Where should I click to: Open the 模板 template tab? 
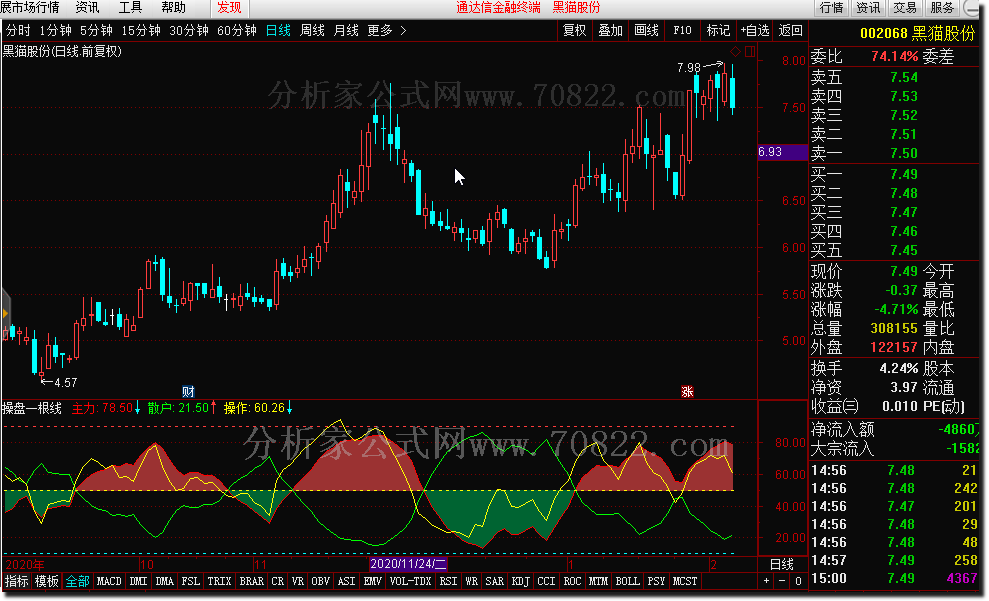click(x=47, y=581)
